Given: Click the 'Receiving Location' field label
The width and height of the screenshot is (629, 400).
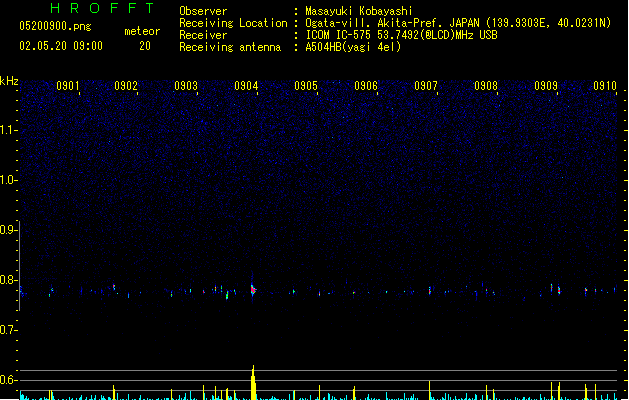Looking at the screenshot, I should coord(233,23).
